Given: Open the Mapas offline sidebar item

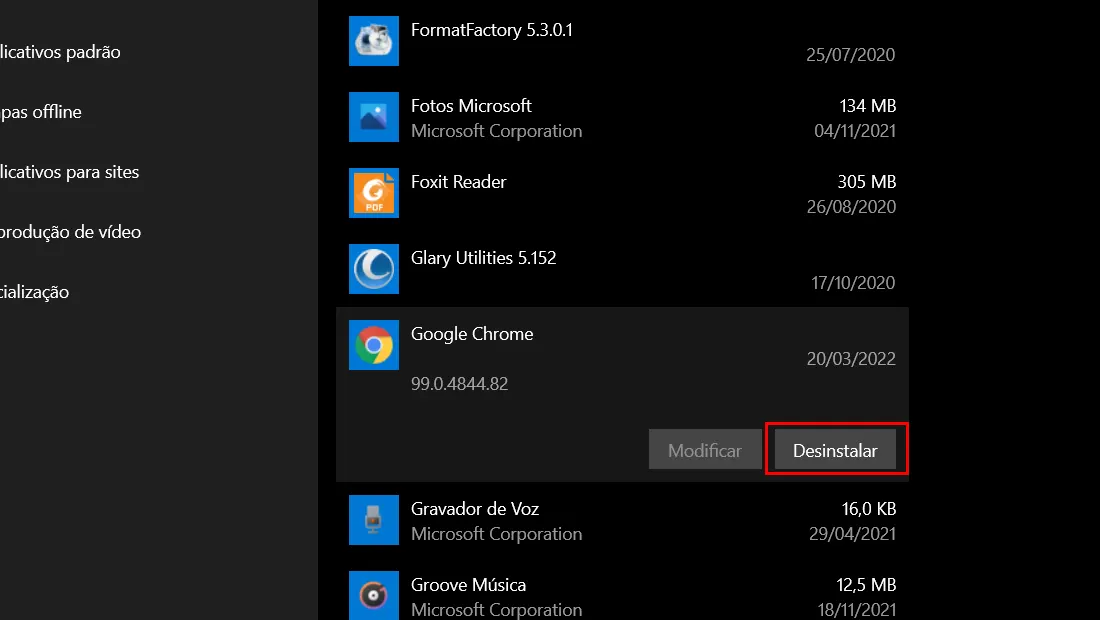Looking at the screenshot, I should [x=41, y=112].
